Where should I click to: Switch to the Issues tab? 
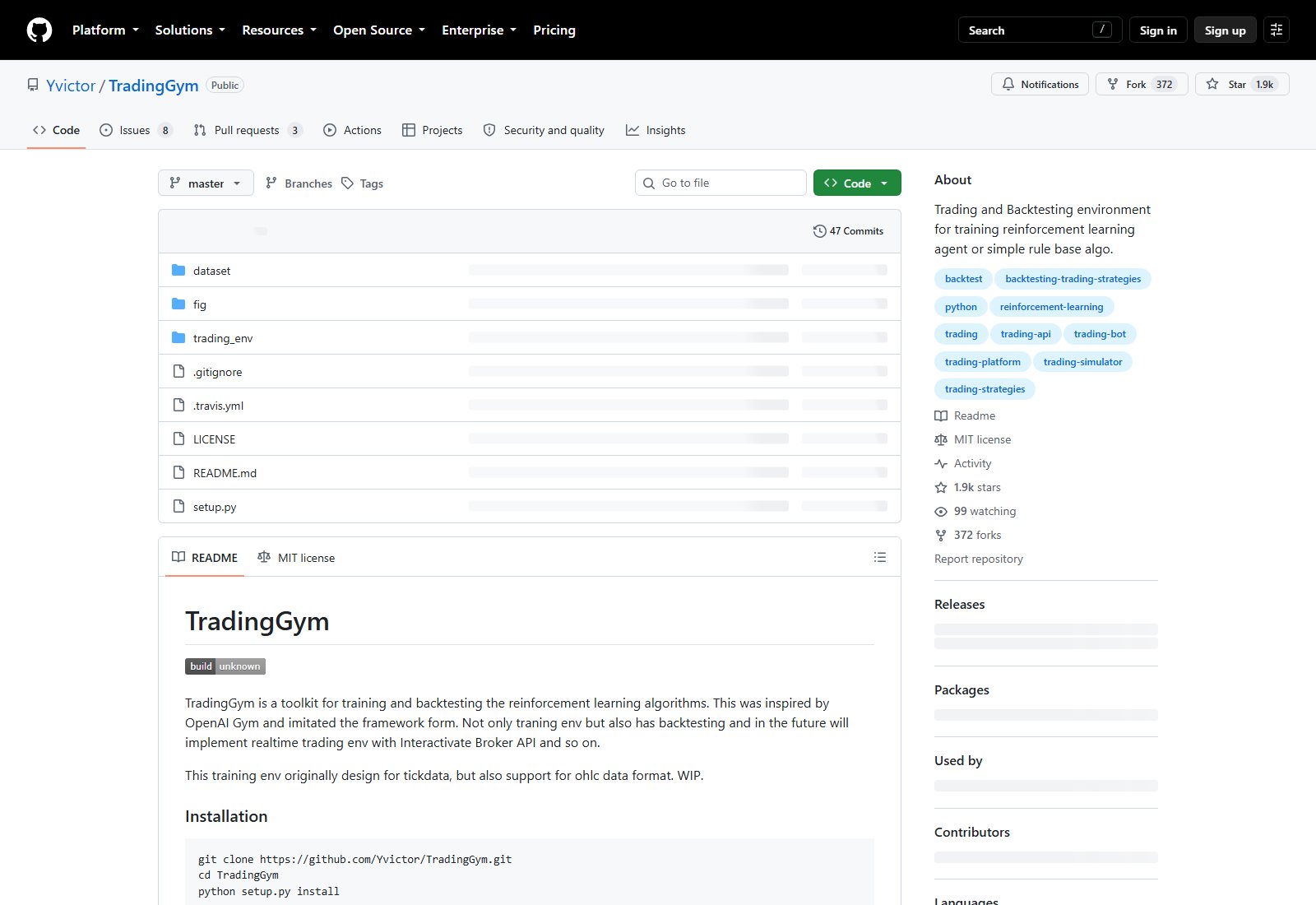click(x=136, y=130)
